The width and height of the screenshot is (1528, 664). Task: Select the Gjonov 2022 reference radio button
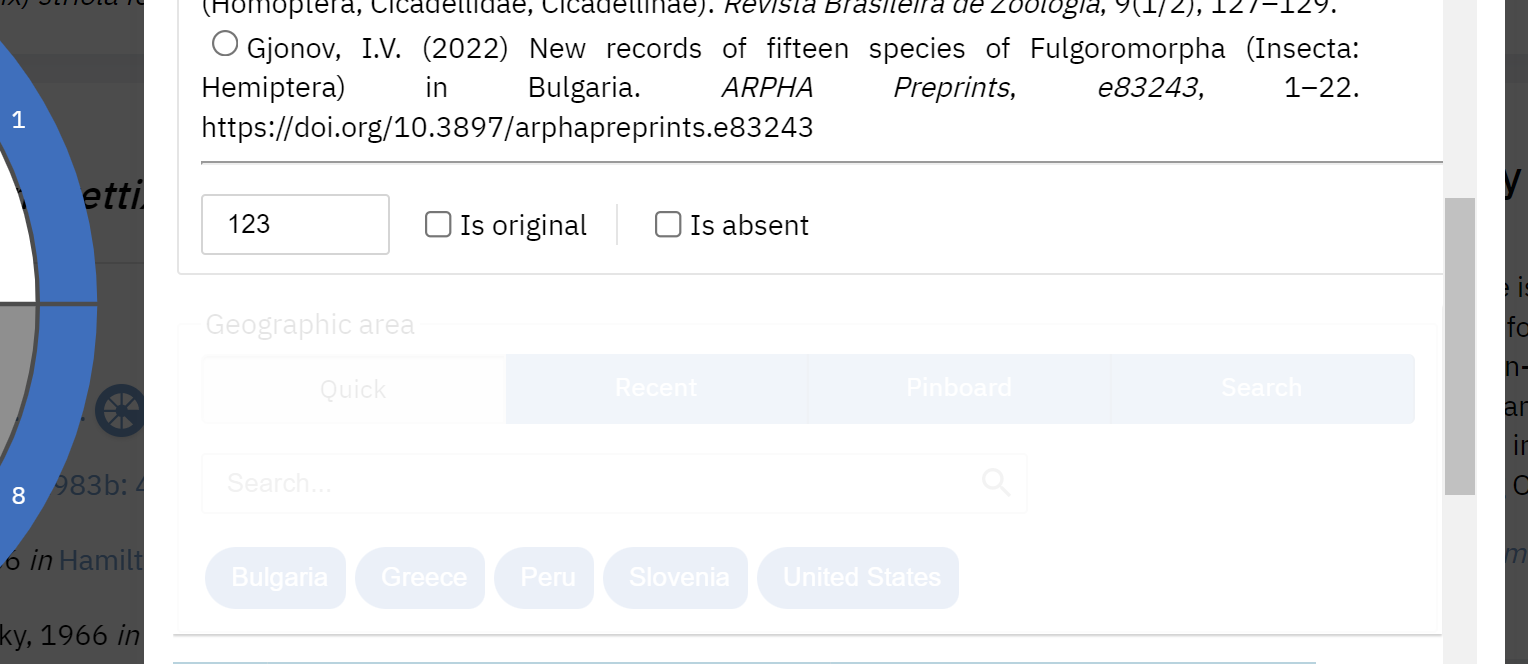click(223, 43)
